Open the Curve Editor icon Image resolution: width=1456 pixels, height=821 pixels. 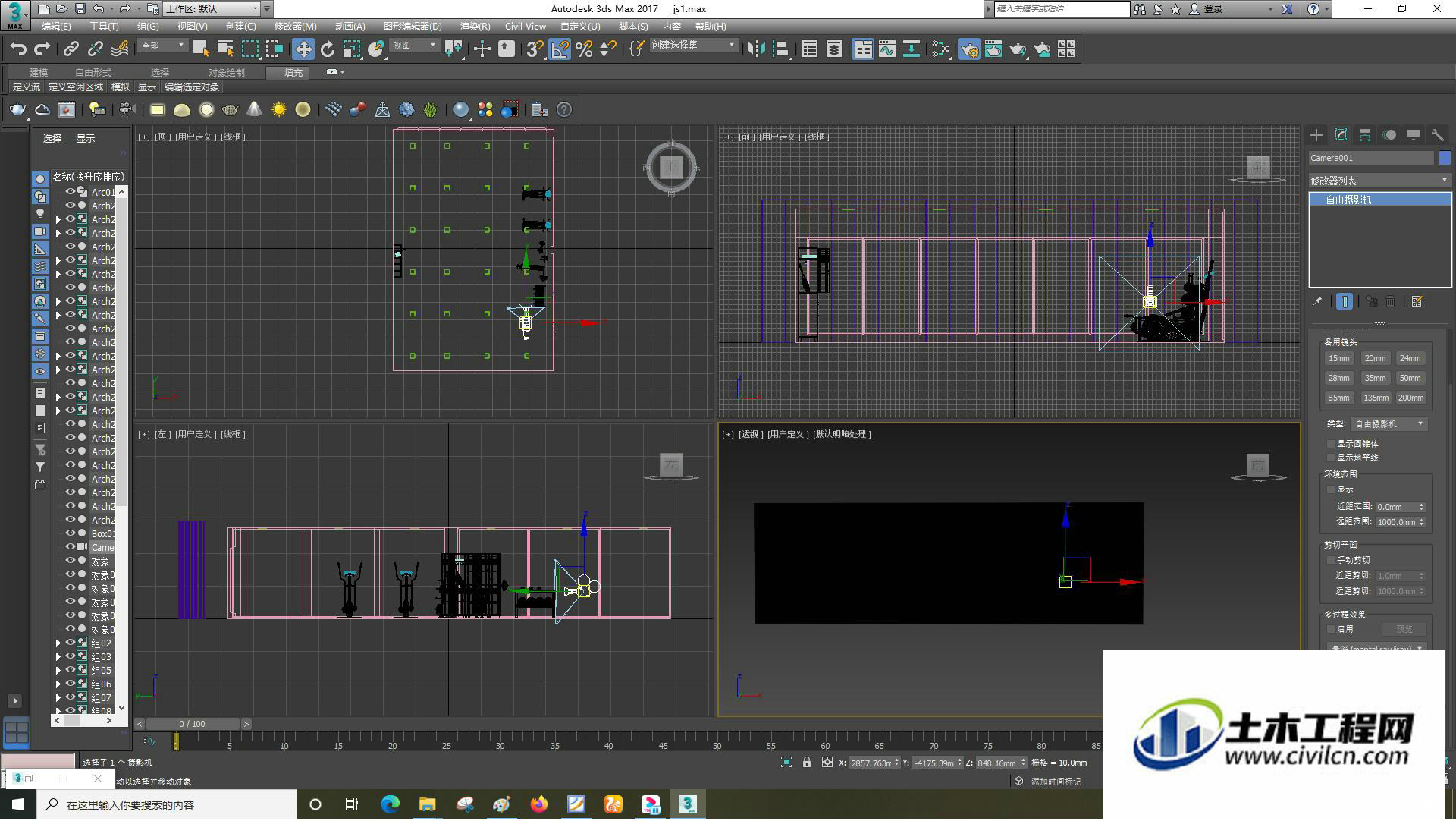(886, 49)
